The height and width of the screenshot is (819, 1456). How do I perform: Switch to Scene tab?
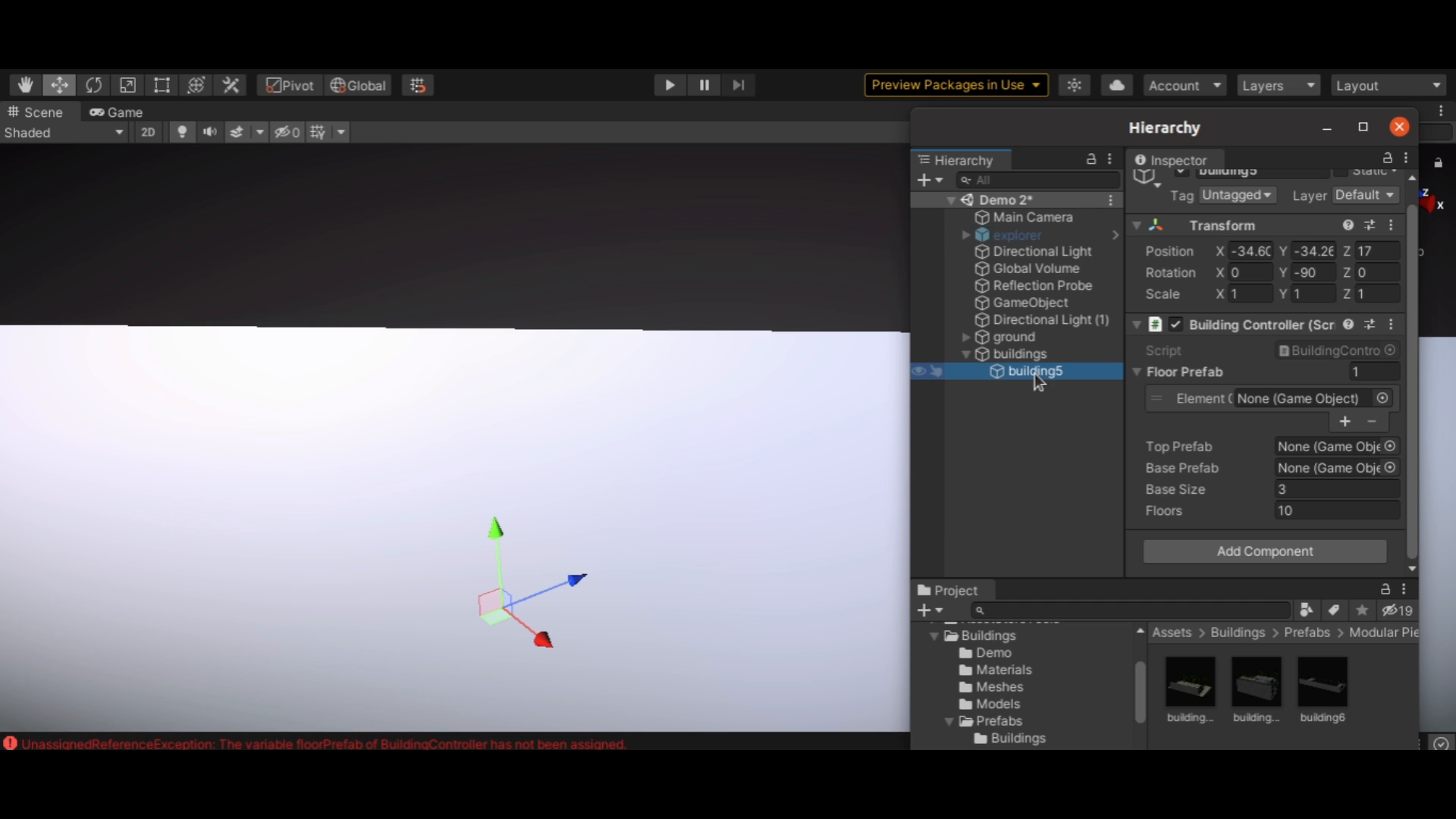coord(36,112)
